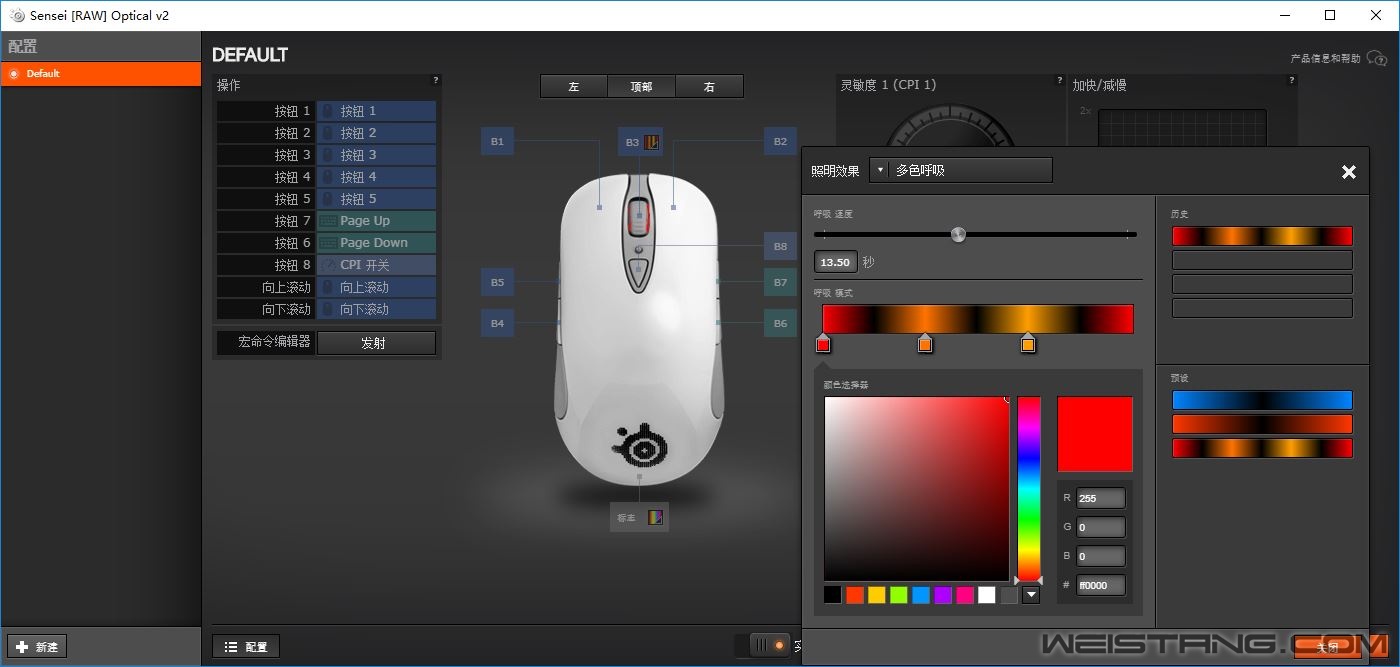Click the hex color field ff0000
This screenshot has height=667, width=1400.
1100,585
